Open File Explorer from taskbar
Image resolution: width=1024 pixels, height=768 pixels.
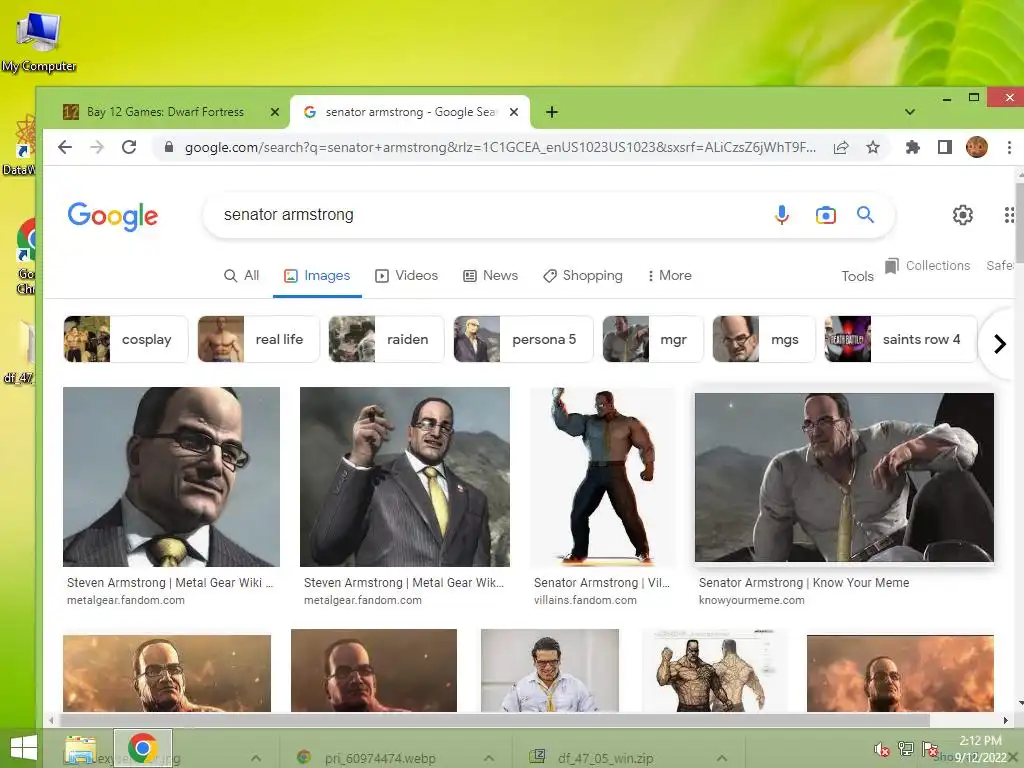point(80,748)
